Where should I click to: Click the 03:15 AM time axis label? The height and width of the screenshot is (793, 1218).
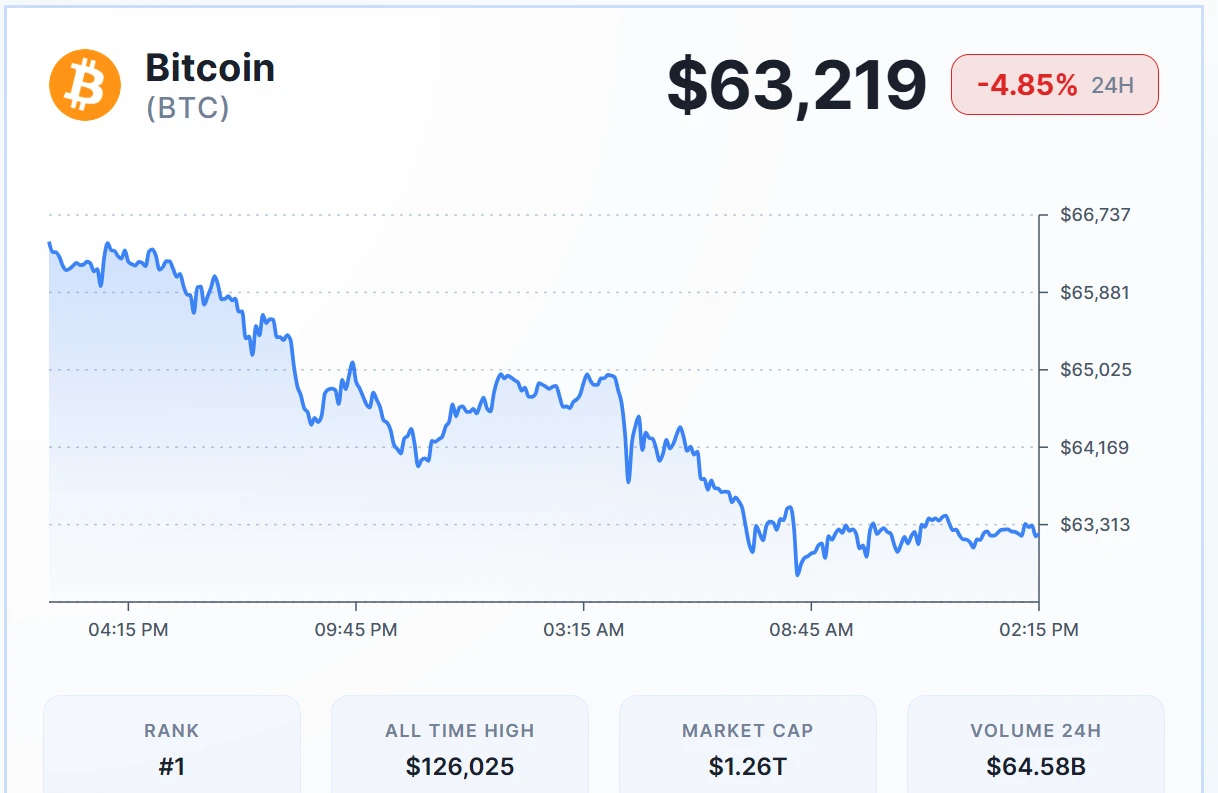tap(583, 630)
